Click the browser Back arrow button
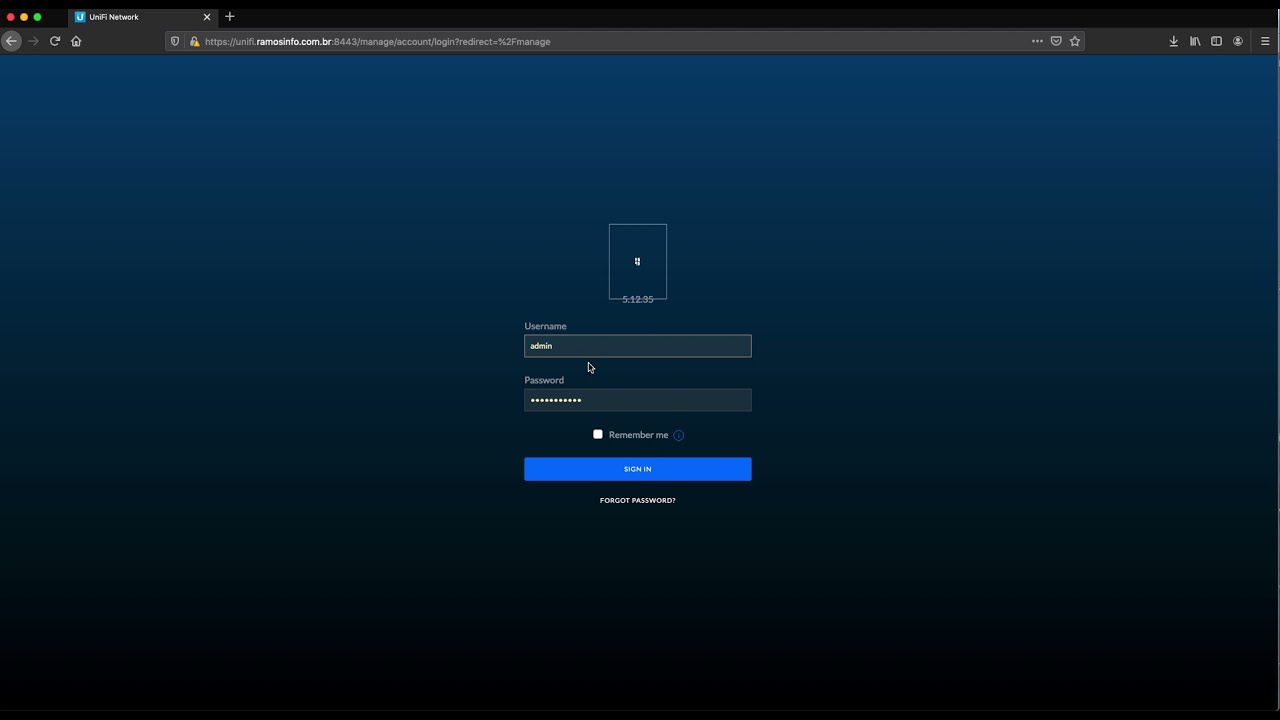 (x=11, y=41)
